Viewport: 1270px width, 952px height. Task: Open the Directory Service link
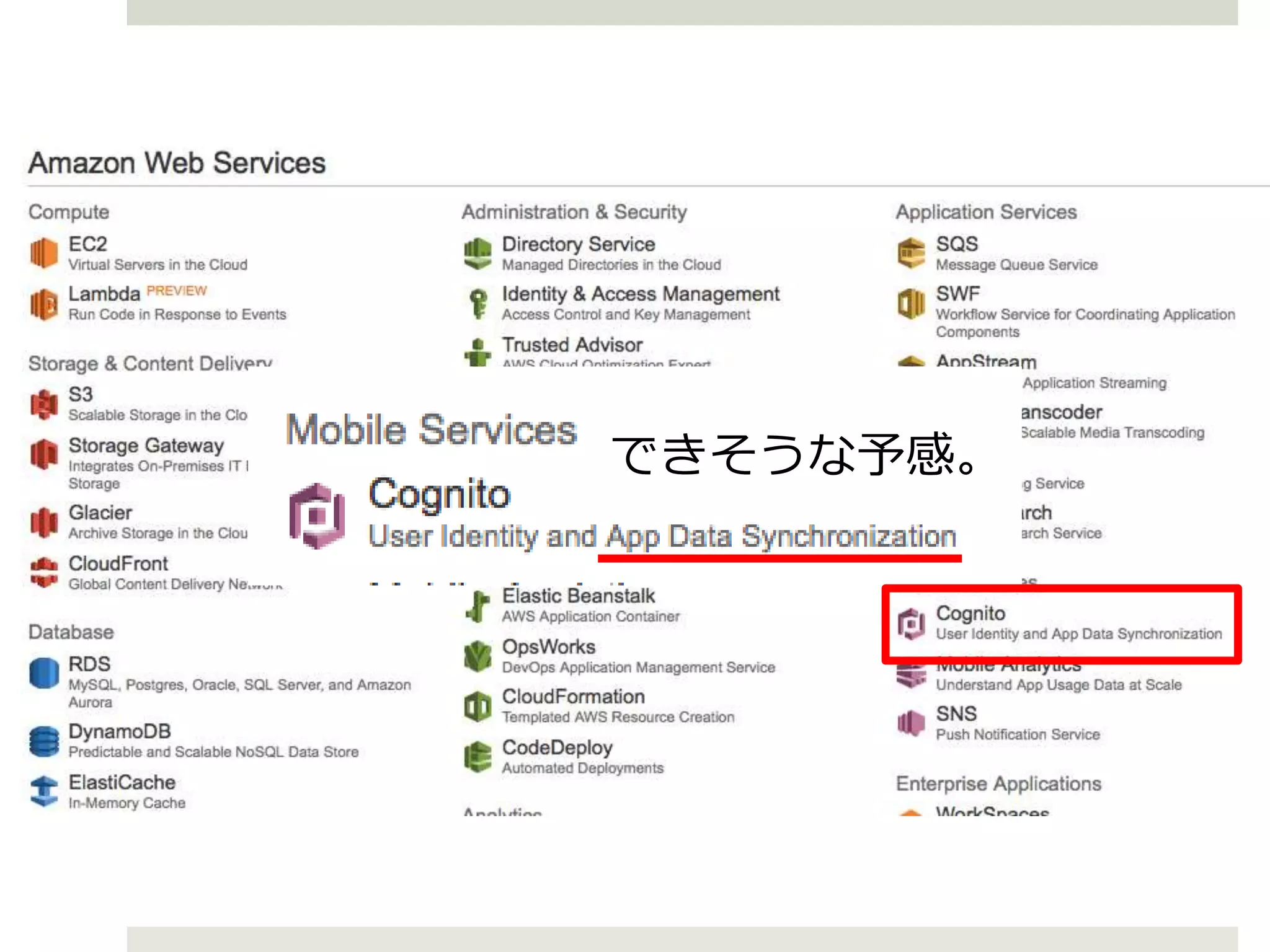(x=578, y=244)
